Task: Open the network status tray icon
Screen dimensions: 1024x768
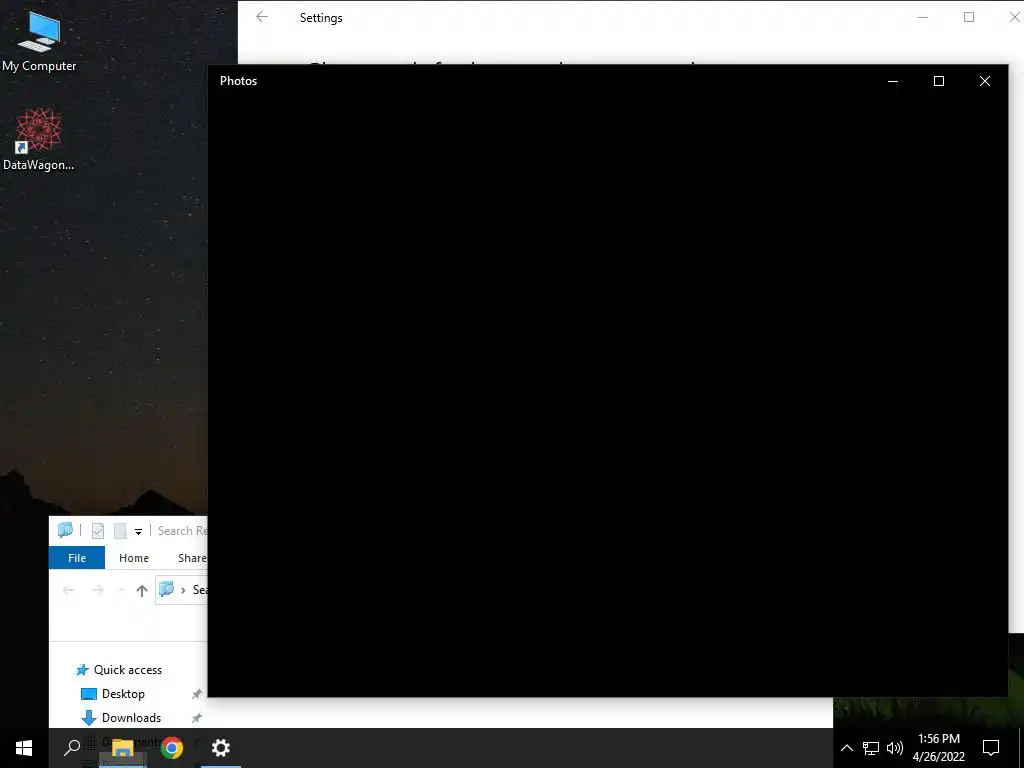Action: tap(871, 748)
